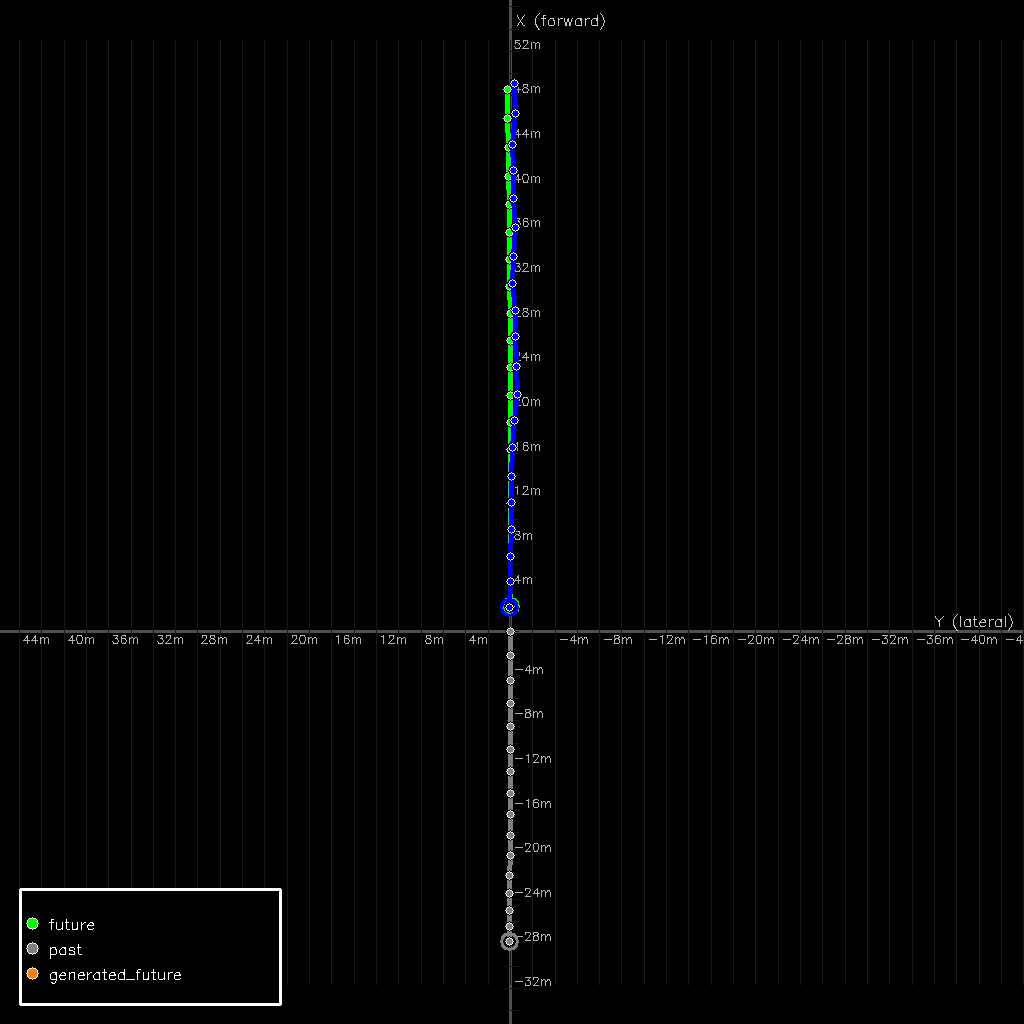Image resolution: width=1024 pixels, height=1024 pixels.
Task: Select the topmost blue trajectory point
Action: click(x=515, y=84)
